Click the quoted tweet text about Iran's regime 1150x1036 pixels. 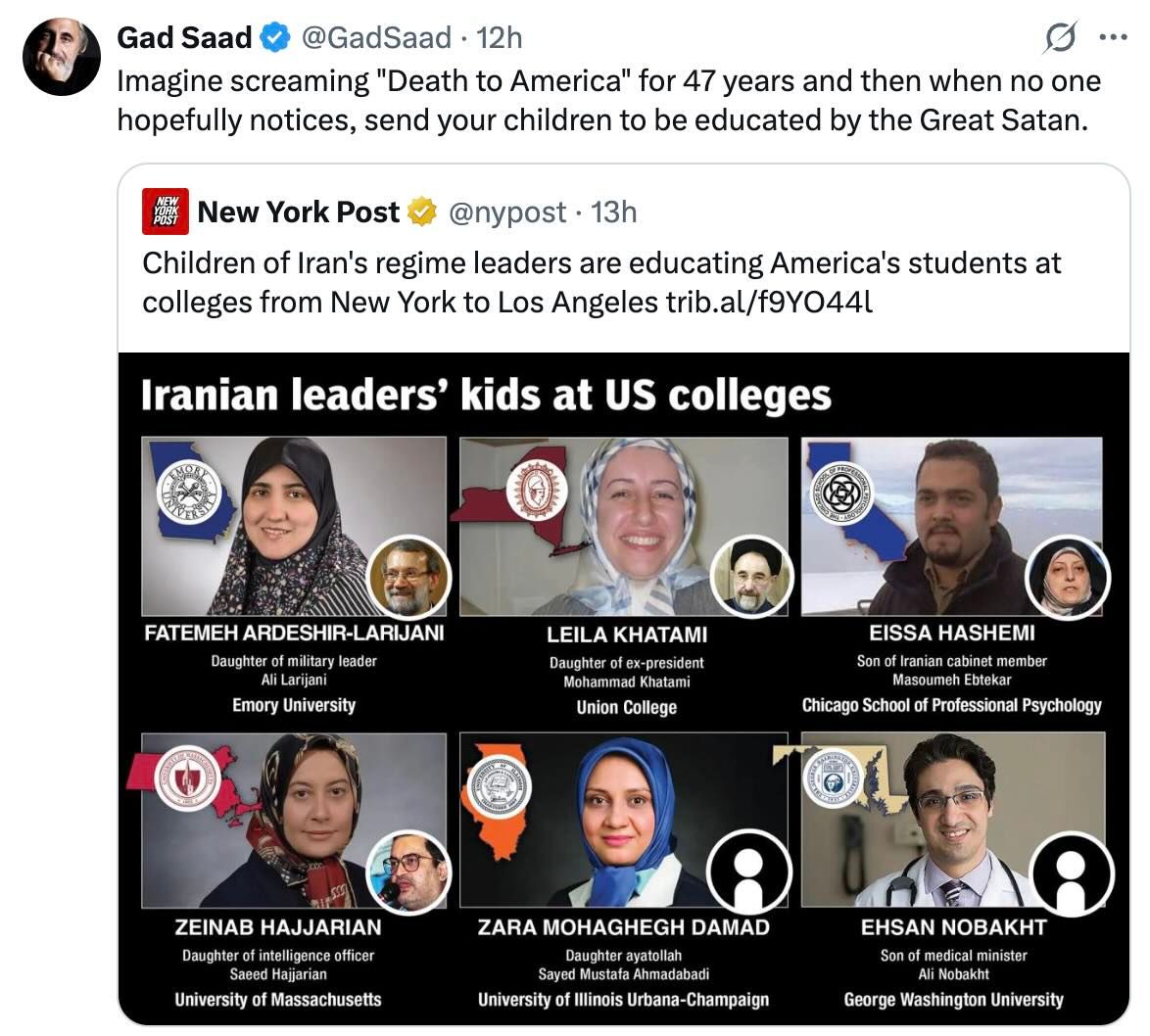click(x=601, y=282)
